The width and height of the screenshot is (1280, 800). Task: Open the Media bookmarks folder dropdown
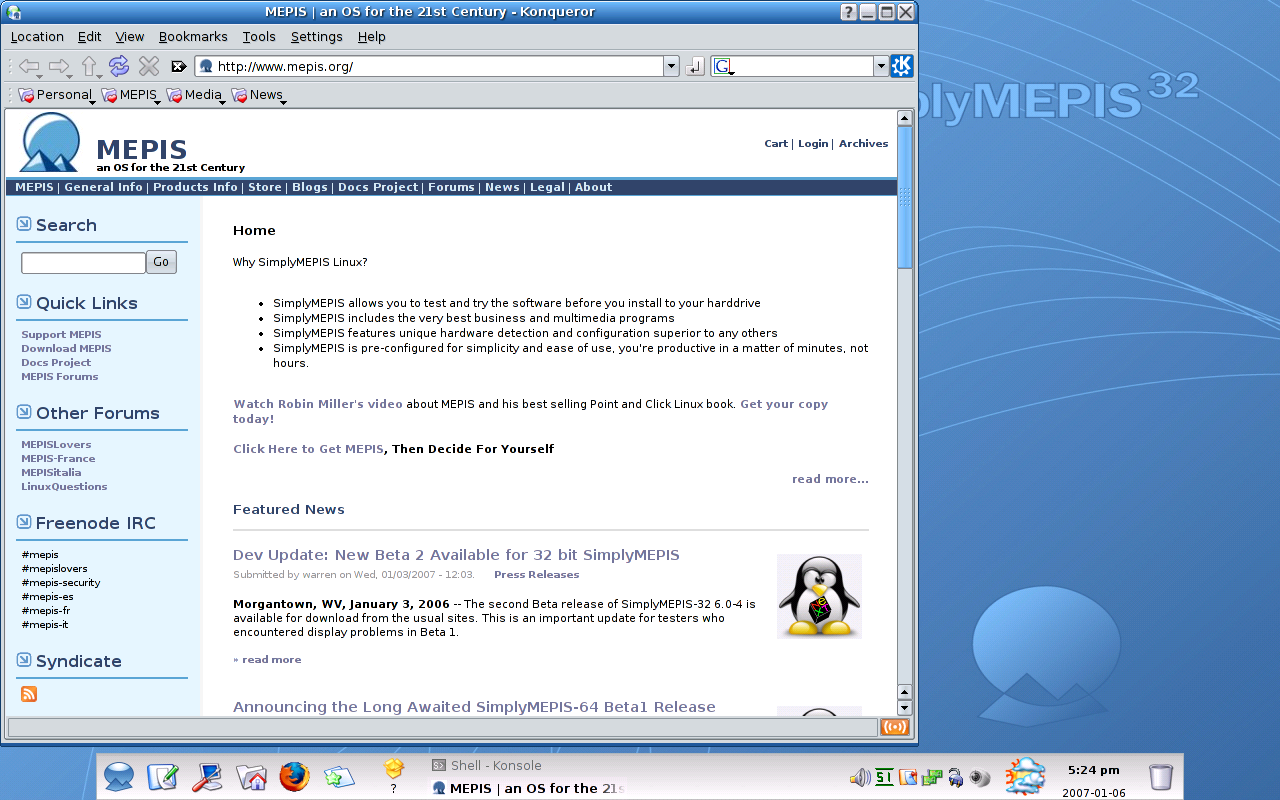[x=195, y=95]
